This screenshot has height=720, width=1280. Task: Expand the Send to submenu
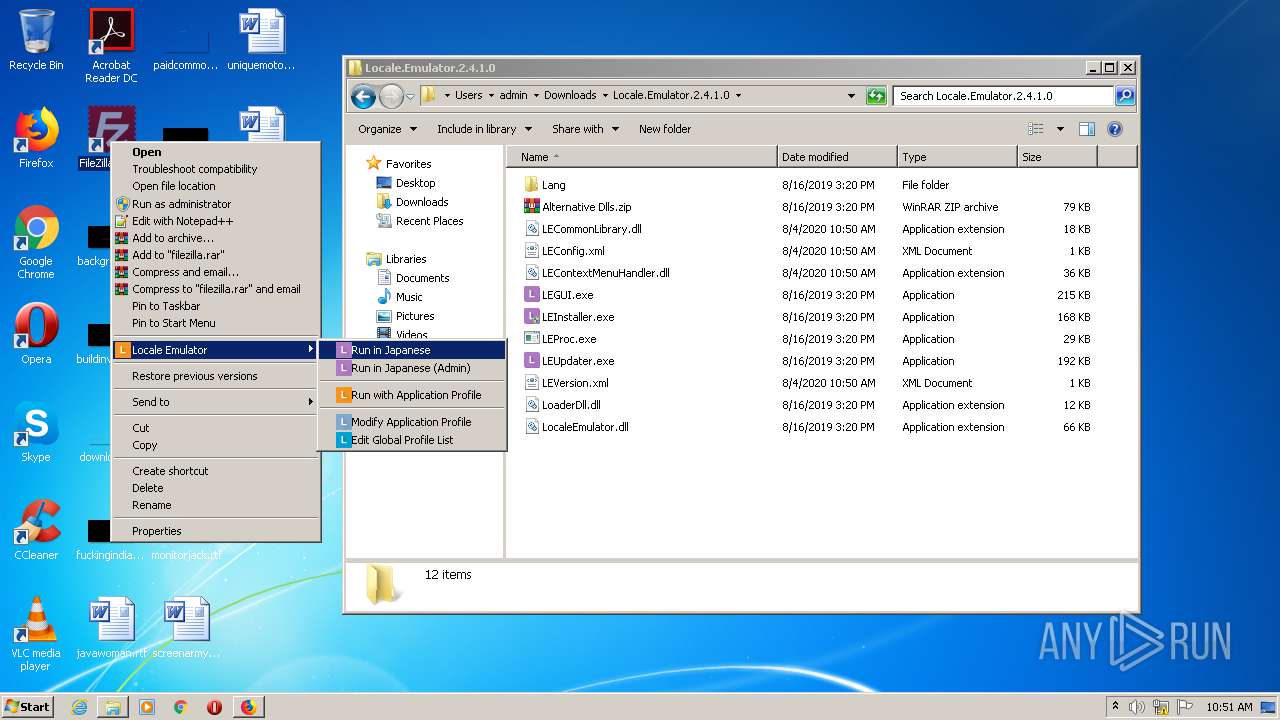click(x=215, y=402)
